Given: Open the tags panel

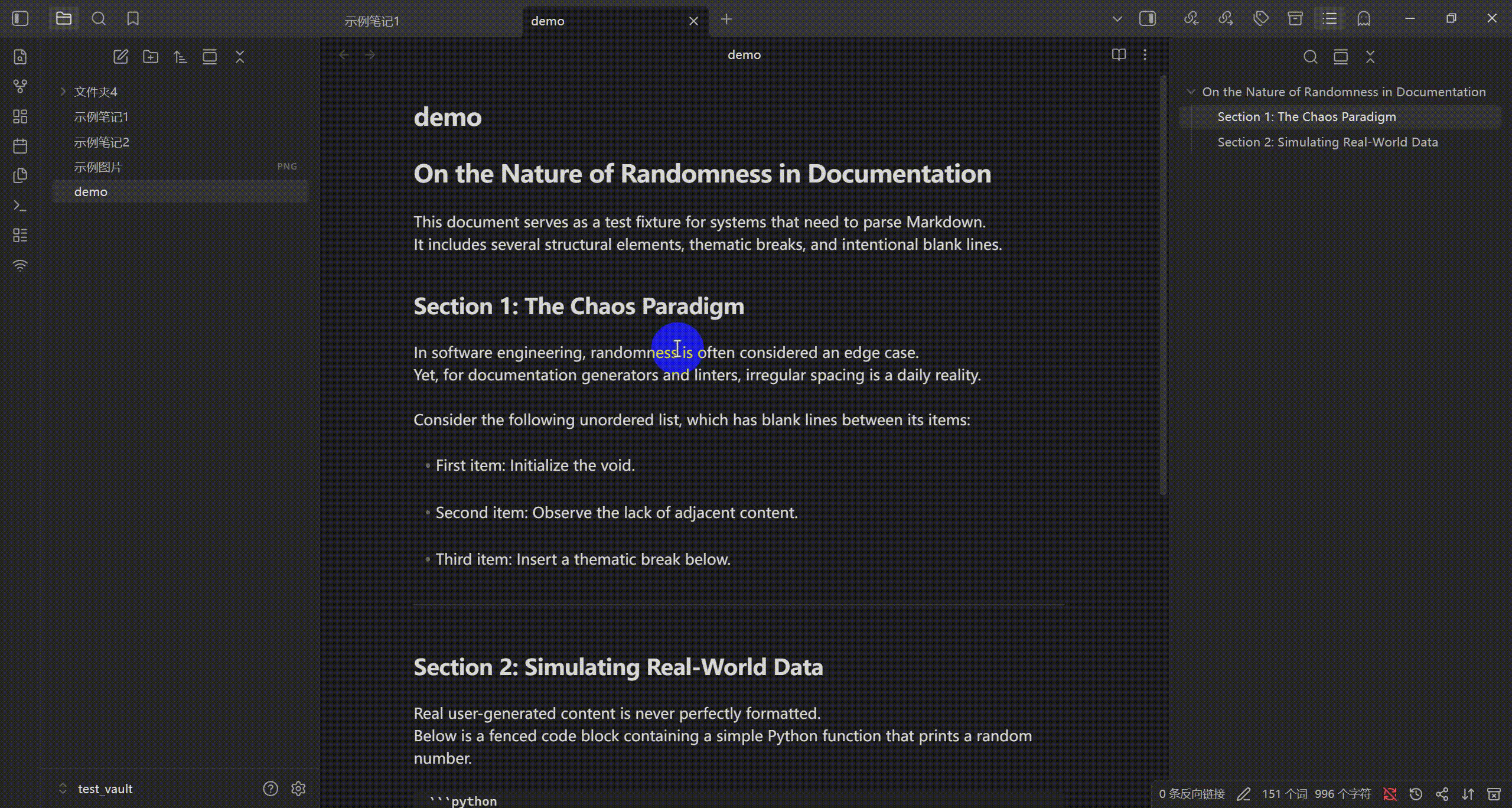Looking at the screenshot, I should click(x=1260, y=19).
